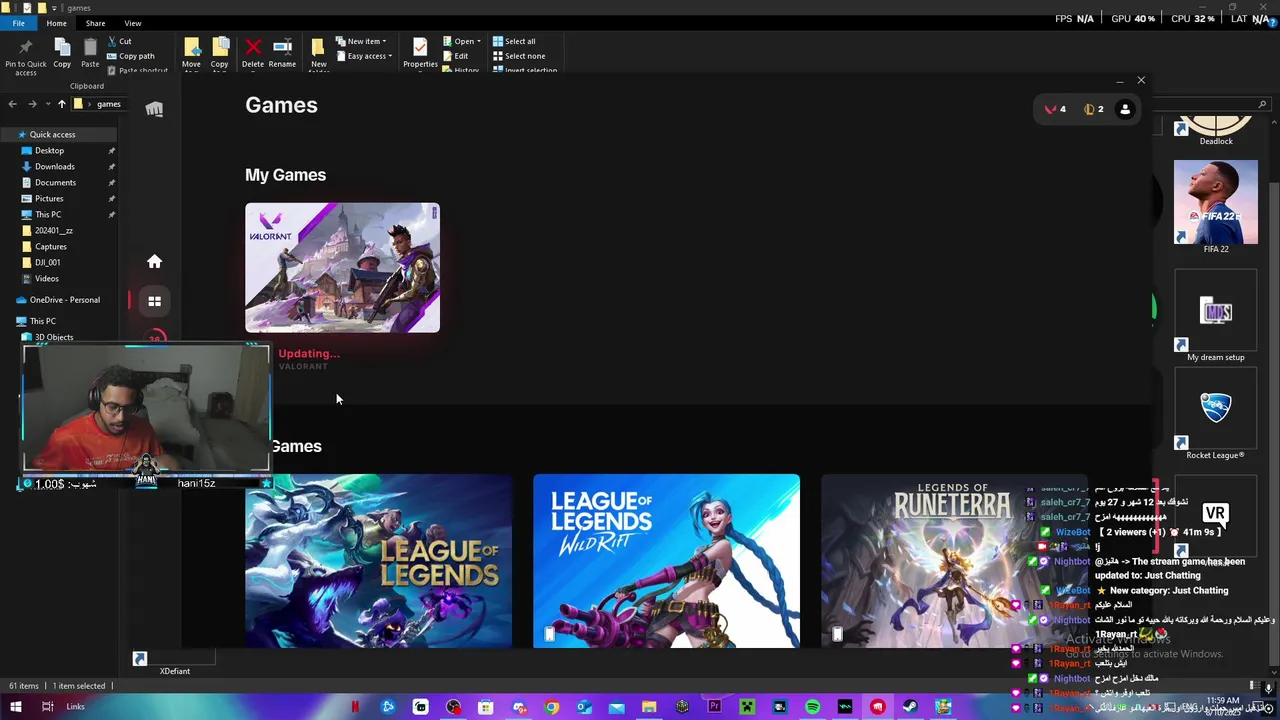Open the FIFA 22 shortcut
The height and width of the screenshot is (720, 1280).
tap(1216, 206)
